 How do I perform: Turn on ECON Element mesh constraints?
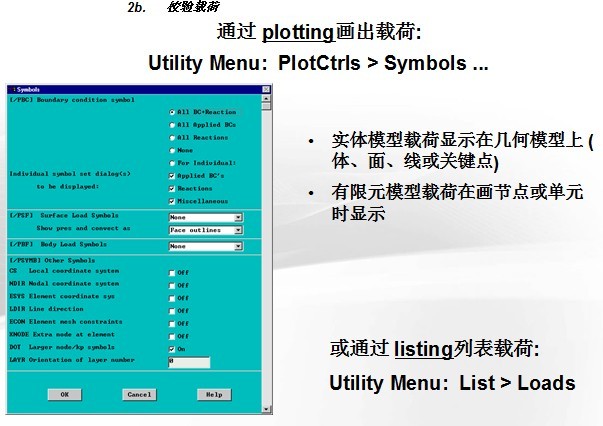pos(172,323)
